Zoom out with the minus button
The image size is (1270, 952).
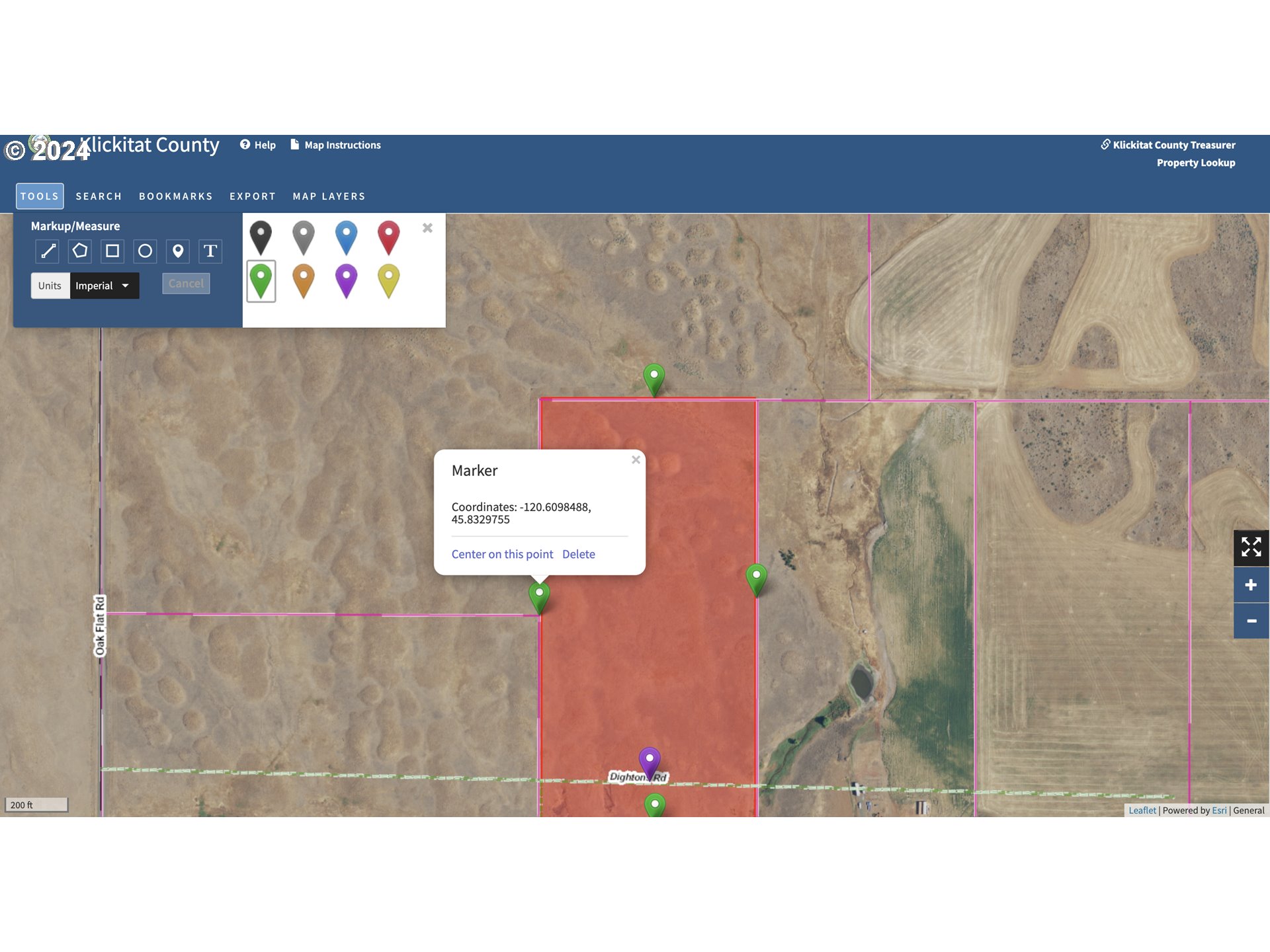coord(1250,621)
